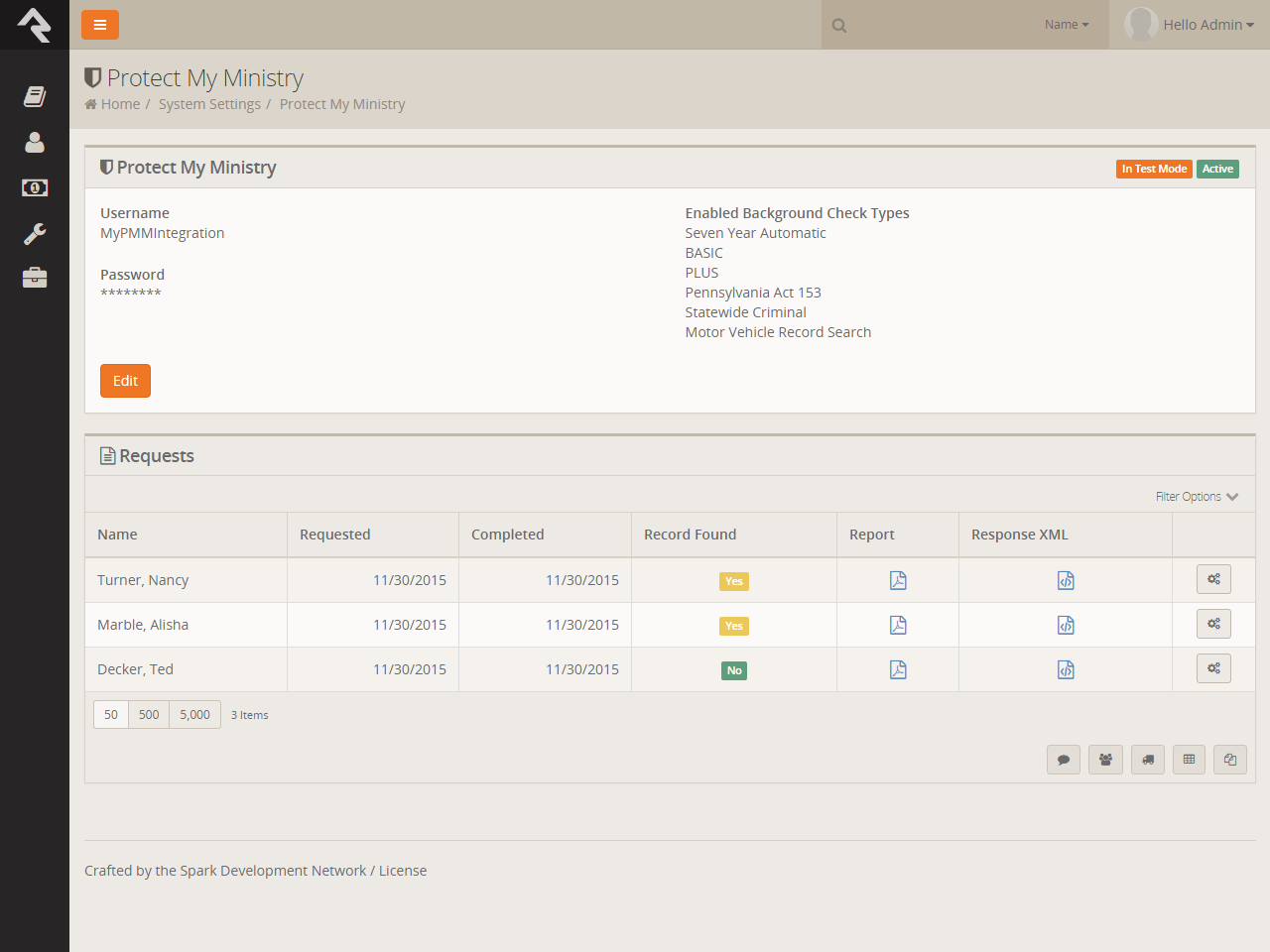Viewport: 1270px width, 952px height.
Task: Open the briefcase icon in the sidebar
Action: point(35,278)
